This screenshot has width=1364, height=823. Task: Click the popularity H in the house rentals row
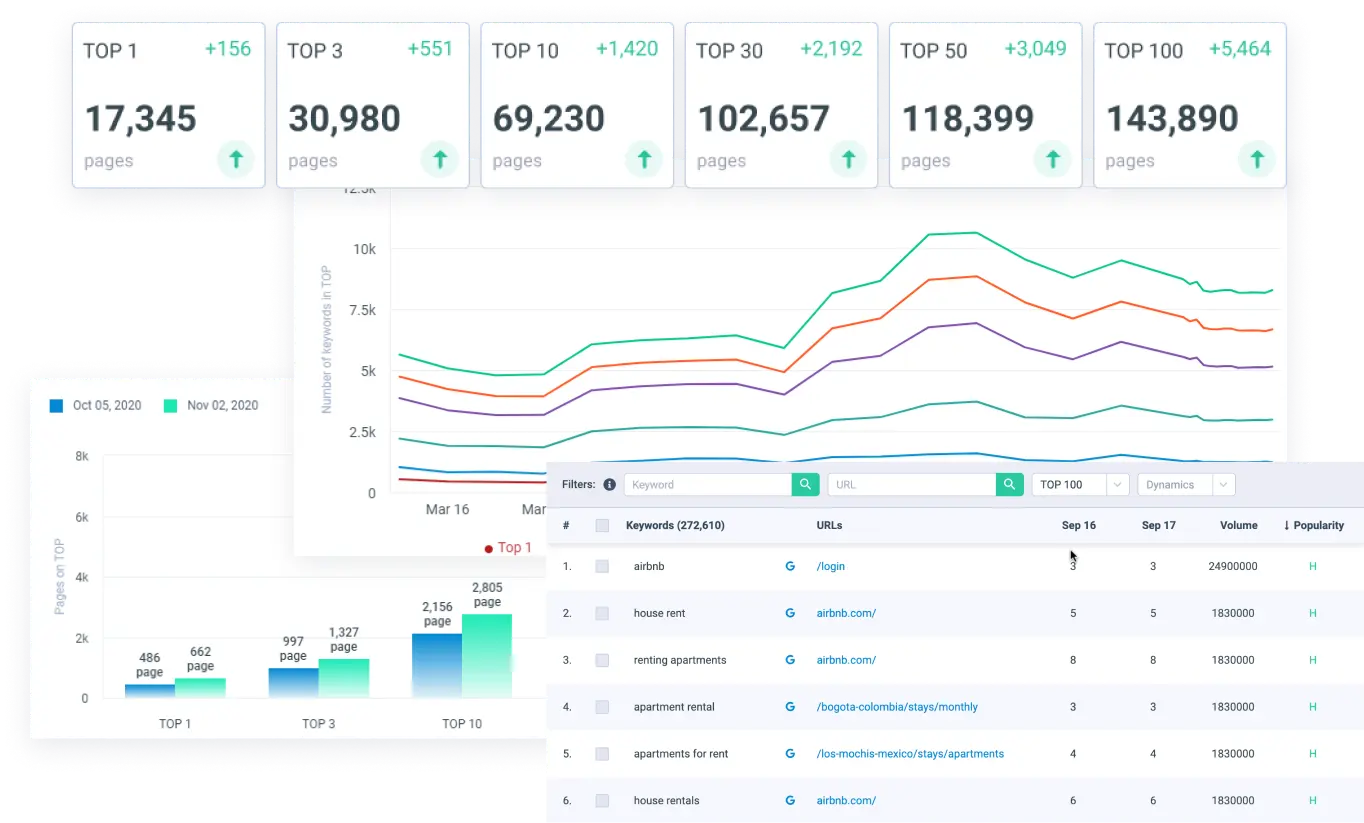1313,801
